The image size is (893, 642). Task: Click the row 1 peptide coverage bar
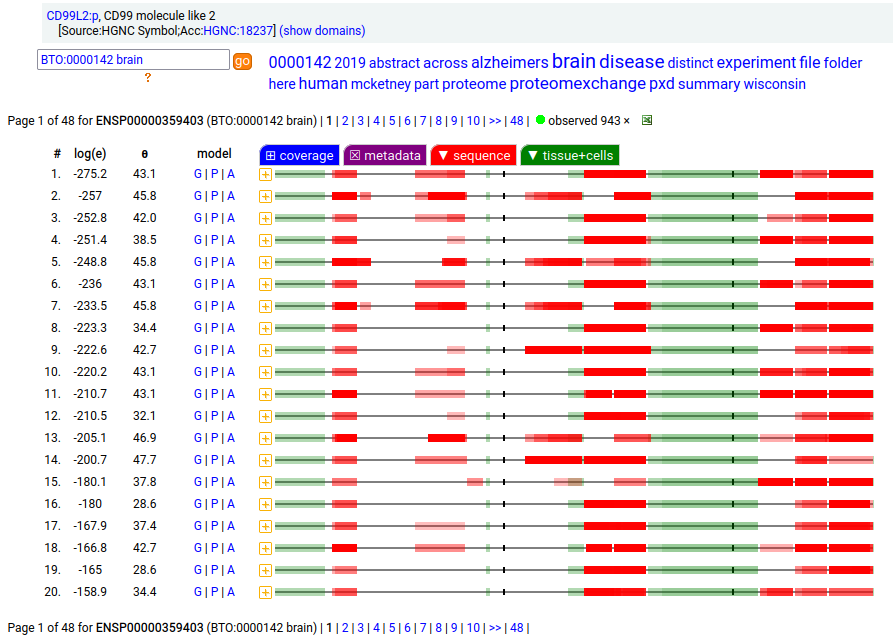pos(574,174)
